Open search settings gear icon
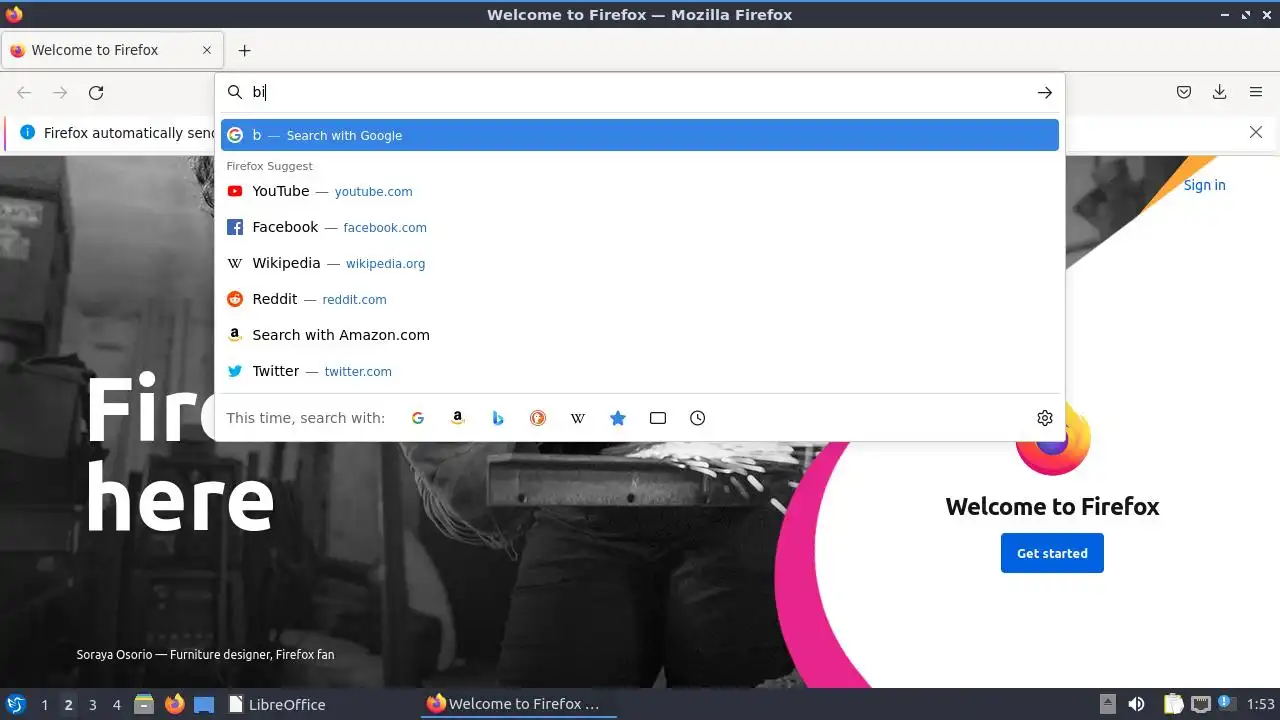Viewport: 1280px width, 720px height. pyautogui.click(x=1045, y=418)
